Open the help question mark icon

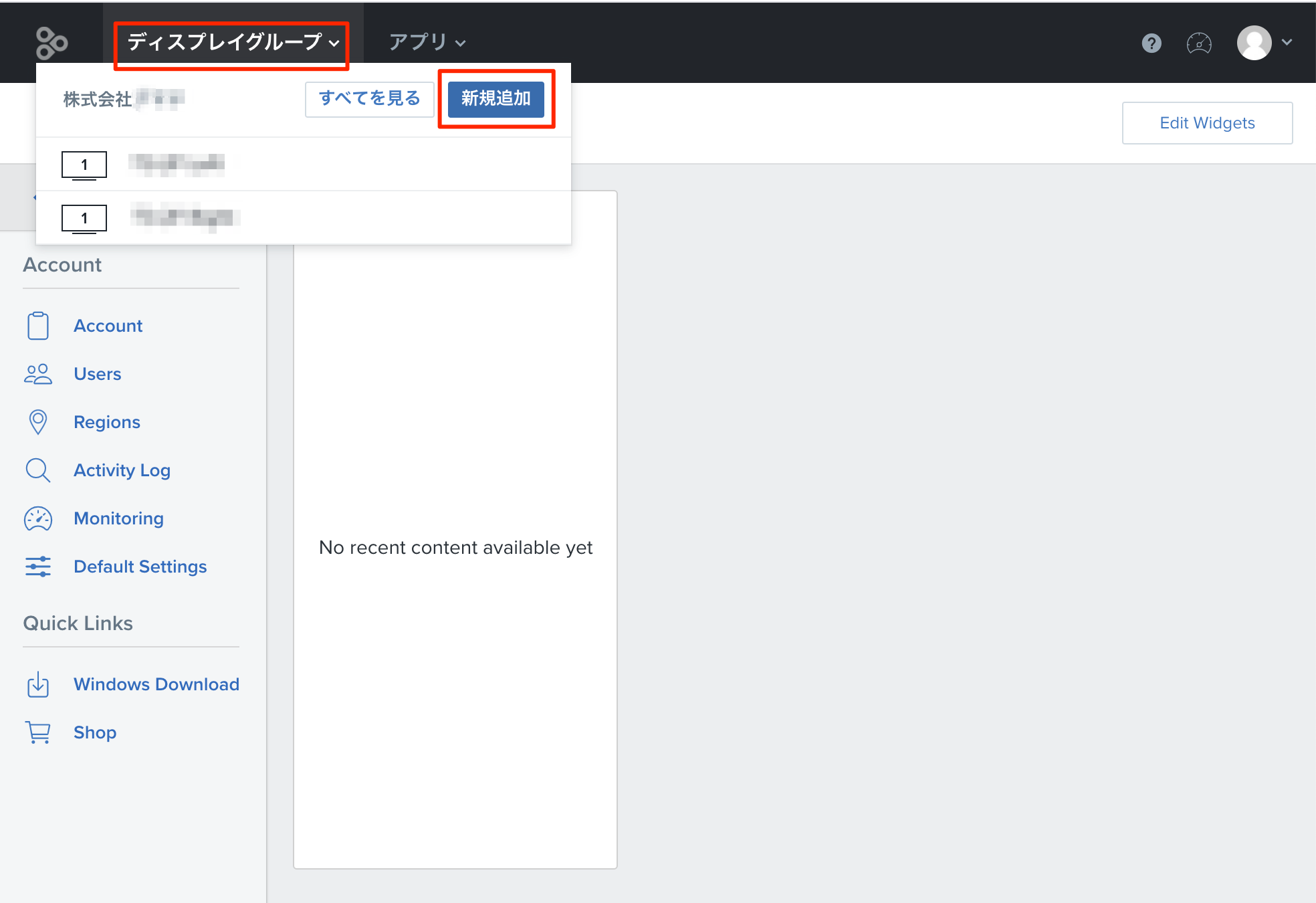(x=1151, y=43)
